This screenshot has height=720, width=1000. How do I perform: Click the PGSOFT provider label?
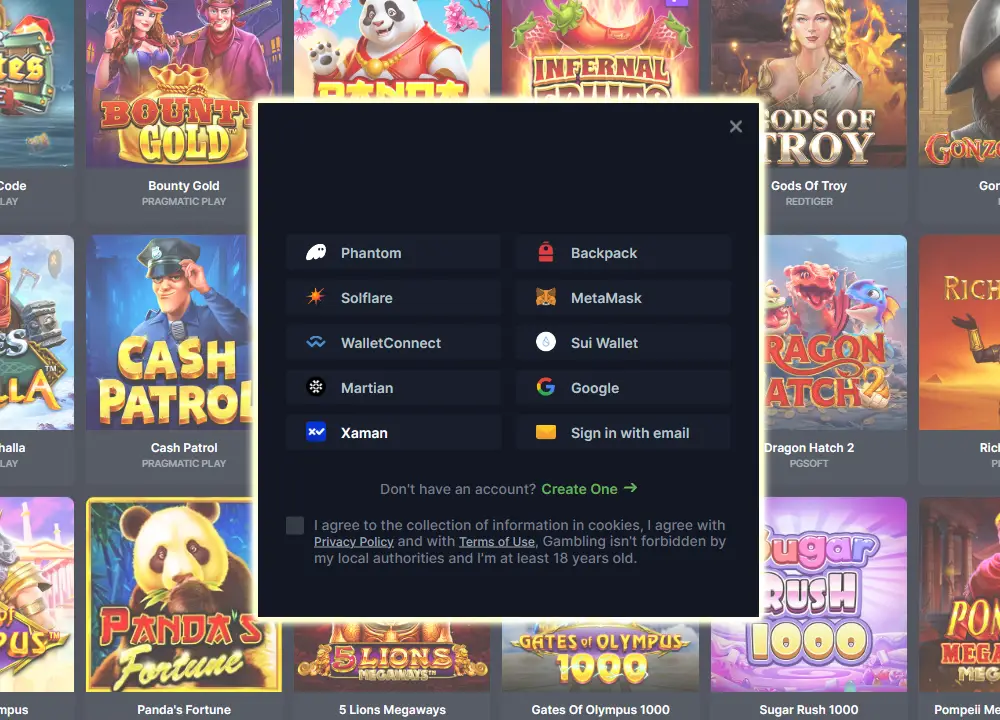tap(809, 464)
